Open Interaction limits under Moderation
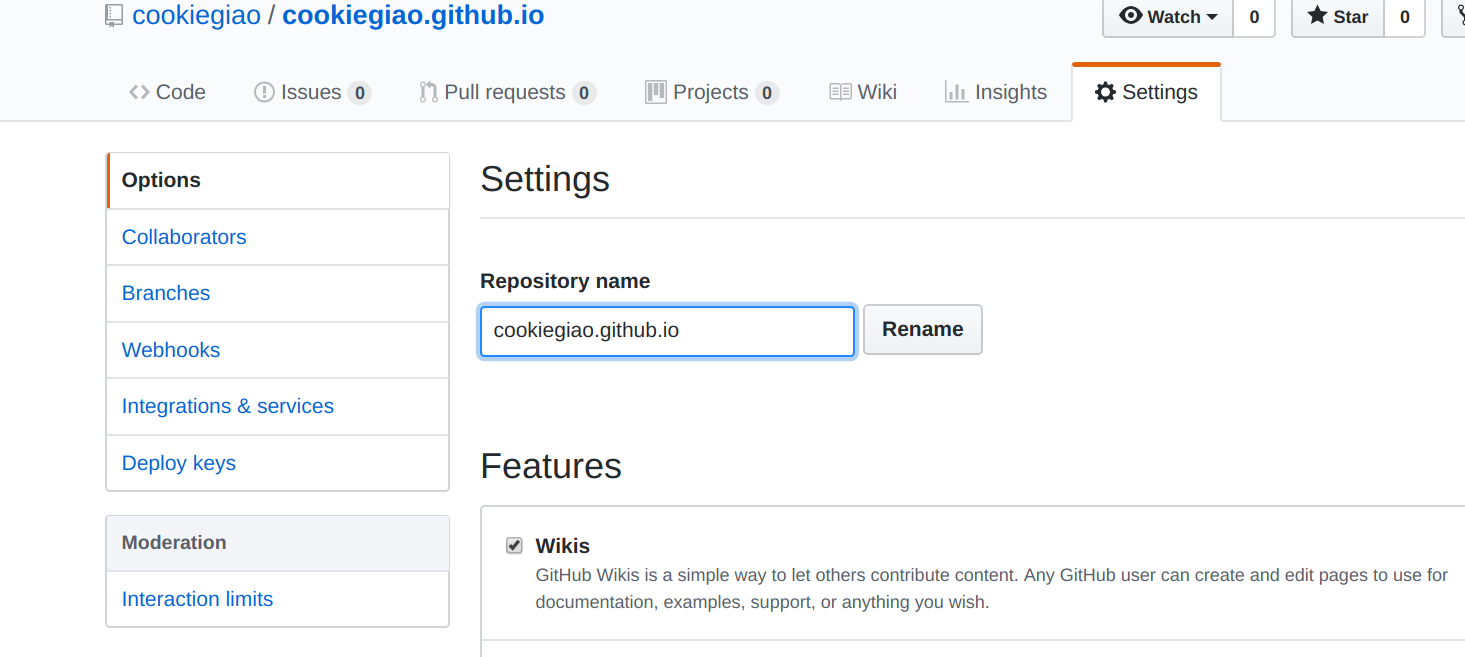The width and height of the screenshot is (1465, 657). click(278, 599)
